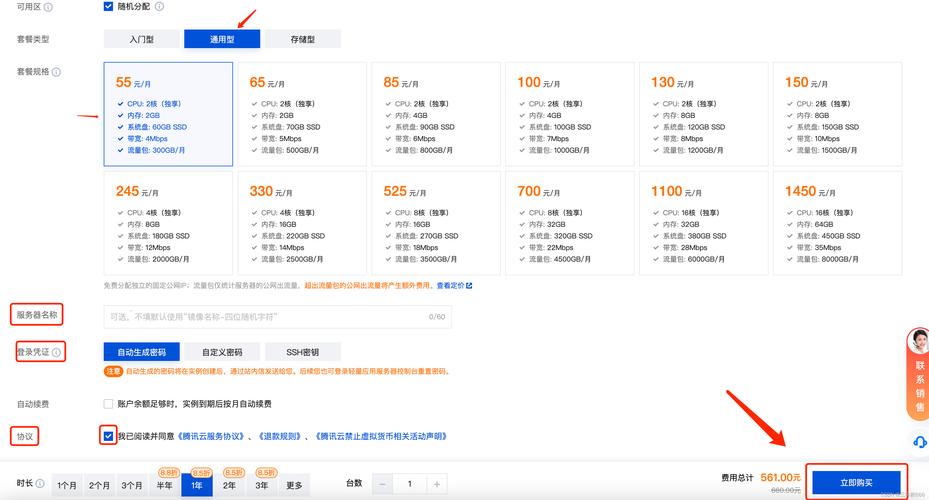
Task: Enable the 自动续费 auto-renew checkbox
Action: click(x=108, y=404)
